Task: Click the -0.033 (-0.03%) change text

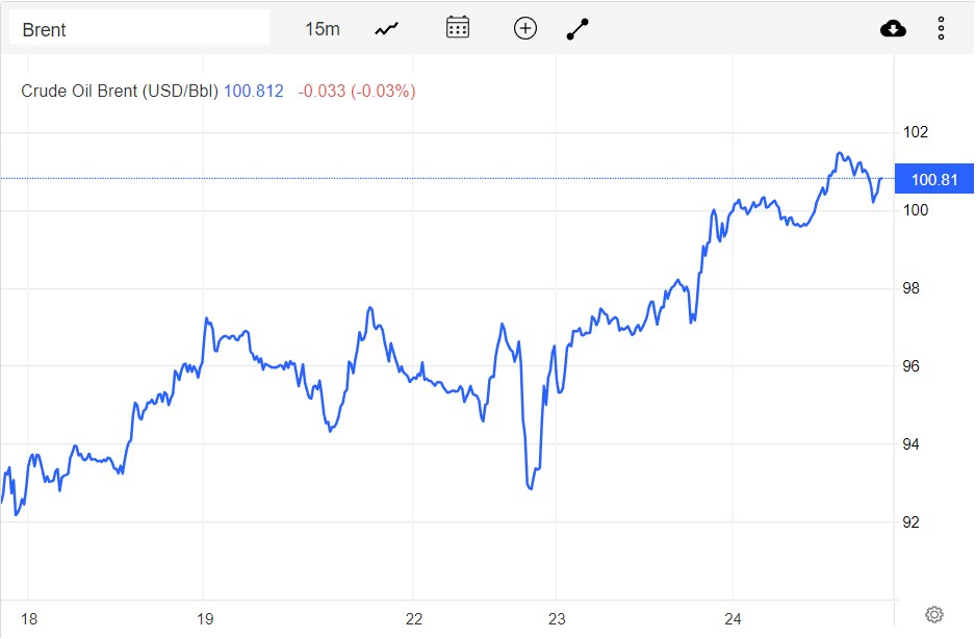Action: tap(356, 91)
